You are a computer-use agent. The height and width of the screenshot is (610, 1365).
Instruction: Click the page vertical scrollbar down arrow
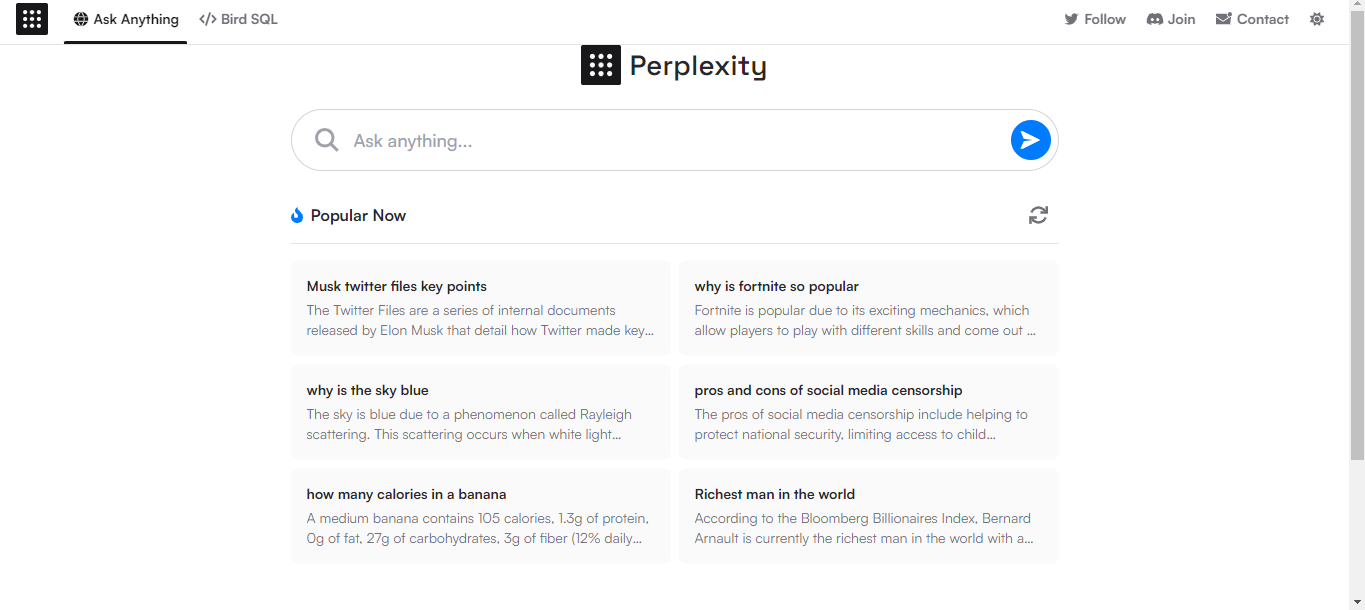[x=1357, y=602]
